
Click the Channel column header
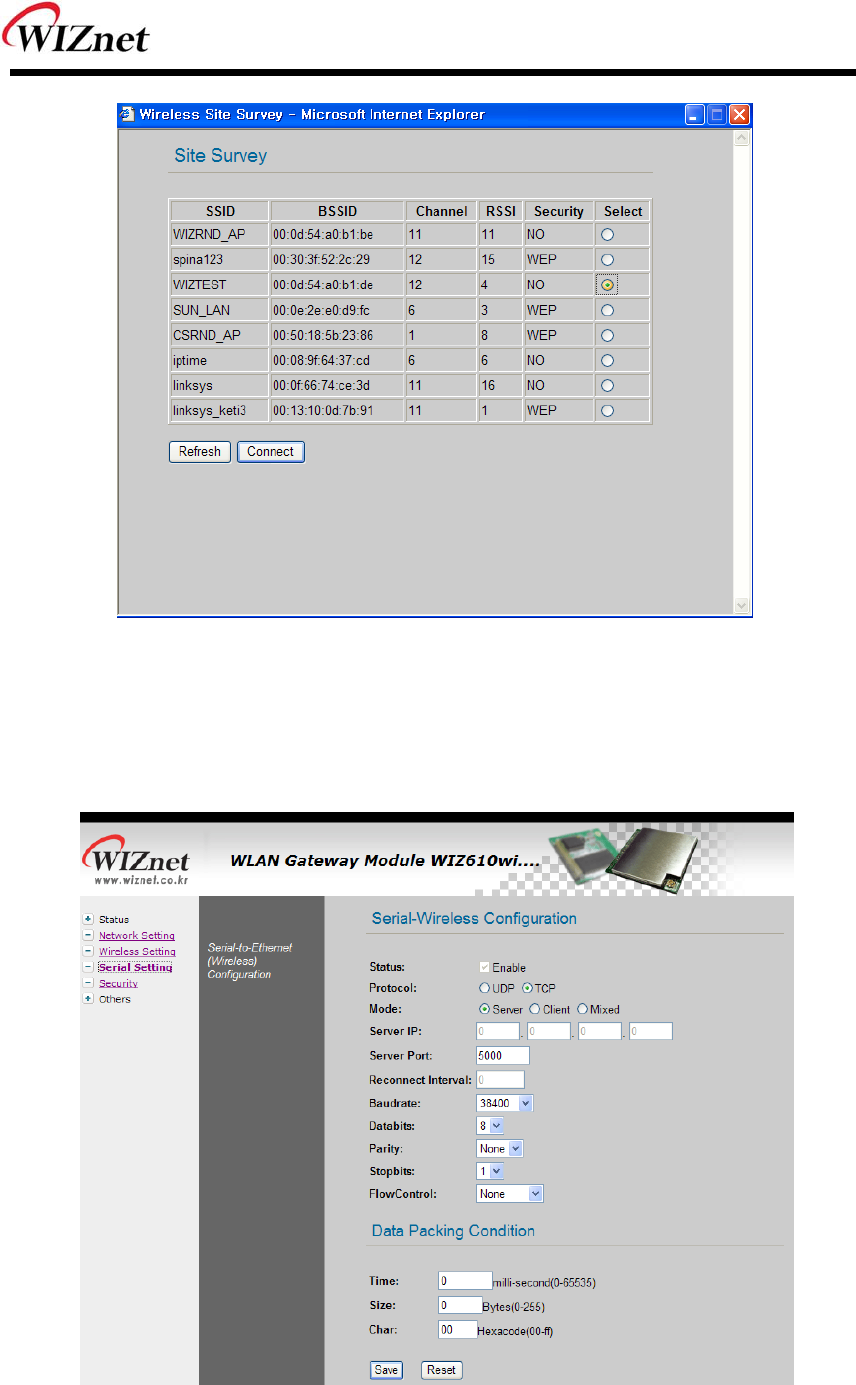tap(441, 211)
